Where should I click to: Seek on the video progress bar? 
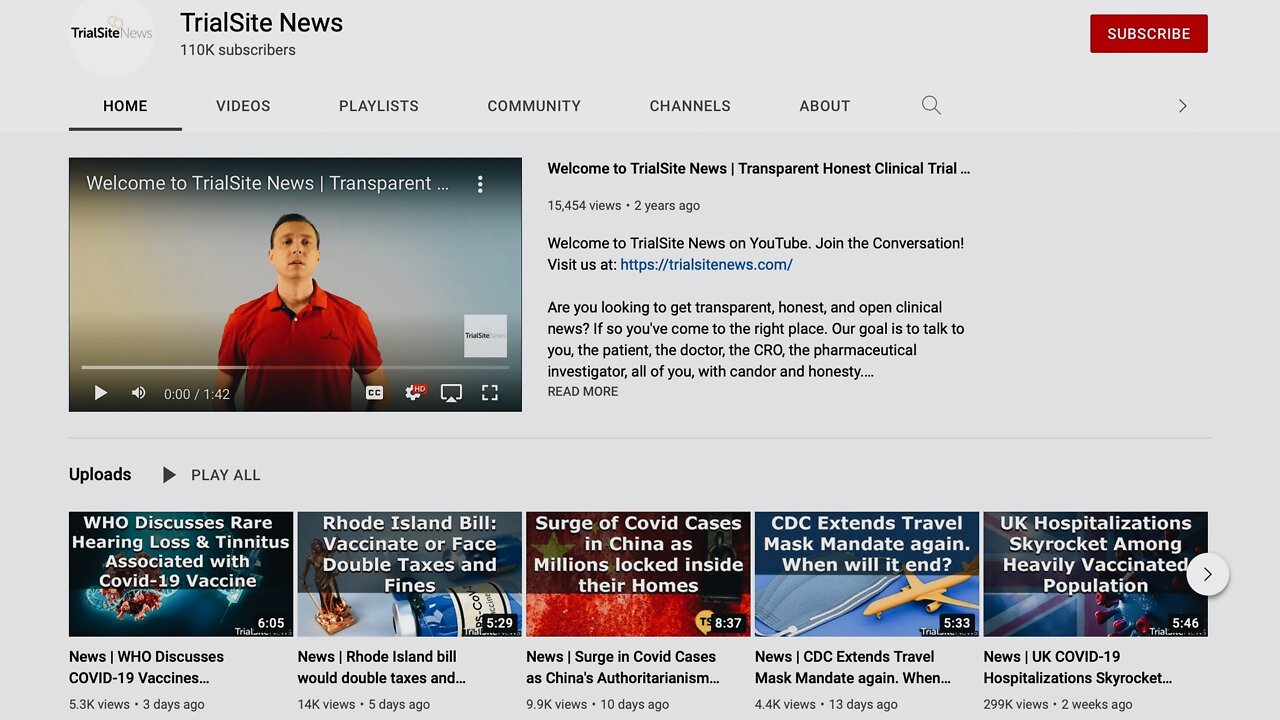point(295,368)
